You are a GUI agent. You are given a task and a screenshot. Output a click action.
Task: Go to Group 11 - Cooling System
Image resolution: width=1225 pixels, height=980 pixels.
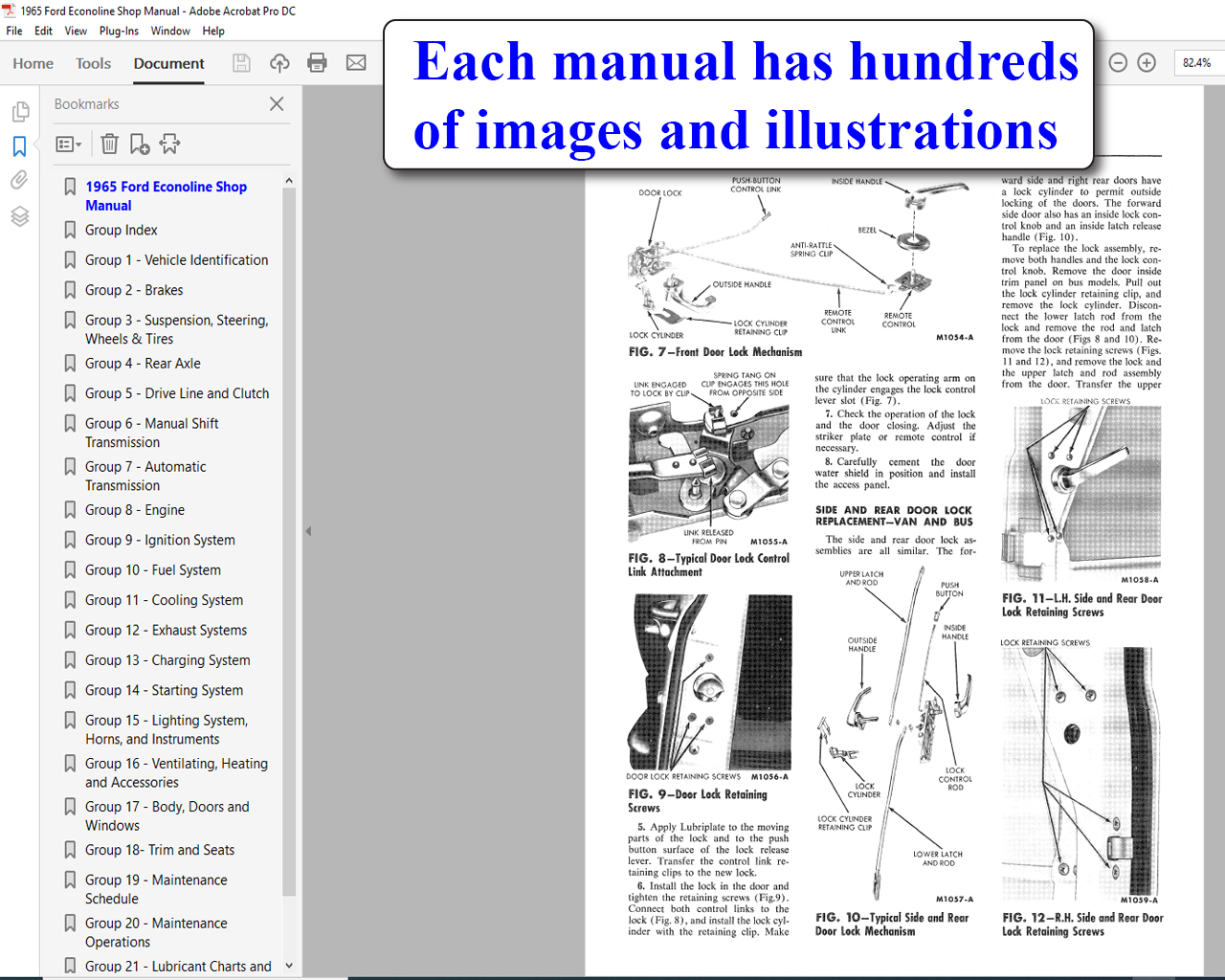click(x=164, y=600)
